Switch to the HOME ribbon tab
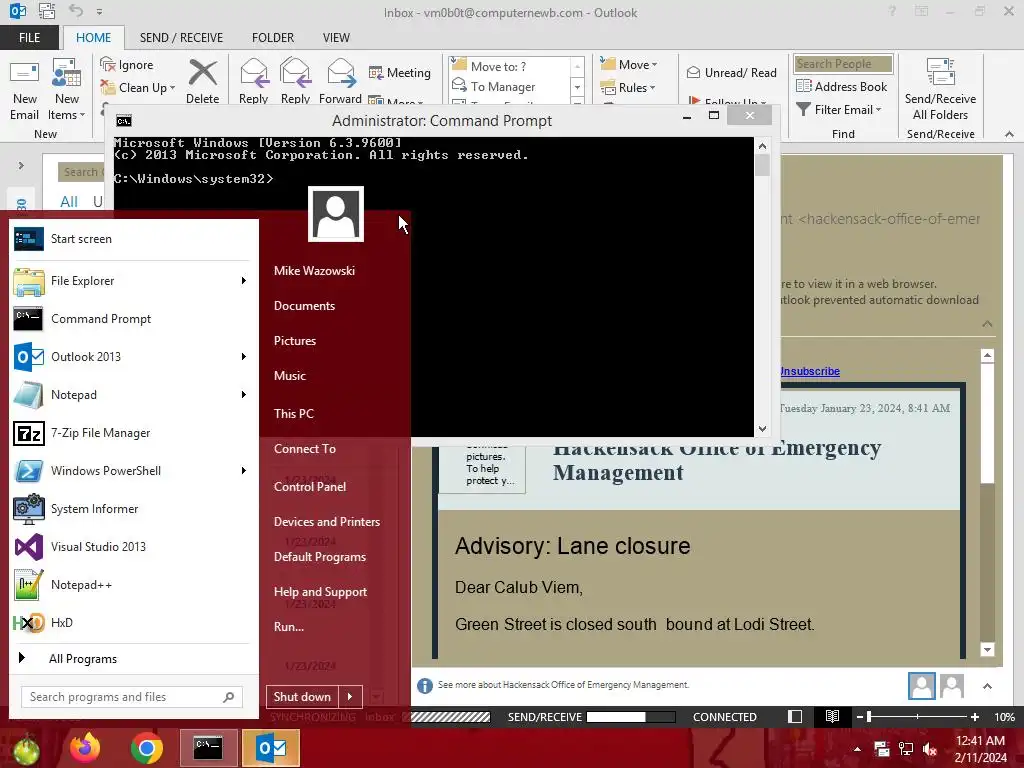The height and width of the screenshot is (768, 1024). pyautogui.click(x=93, y=38)
